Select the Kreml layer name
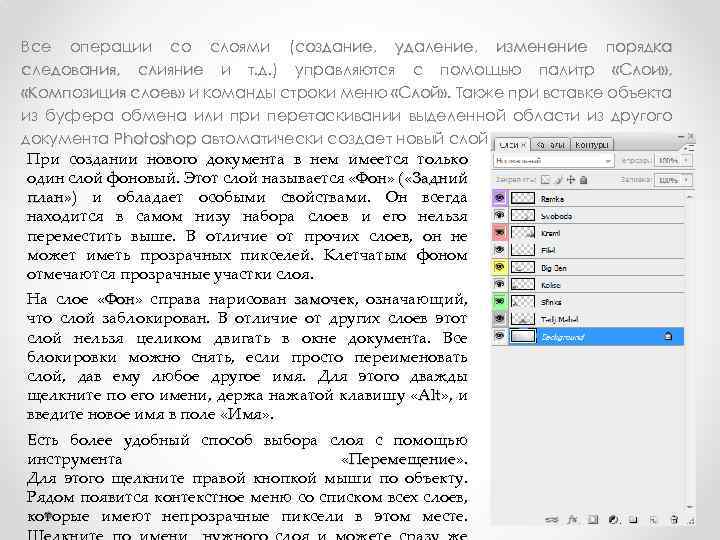Screen dimensions: 720x540 [x=551, y=233]
